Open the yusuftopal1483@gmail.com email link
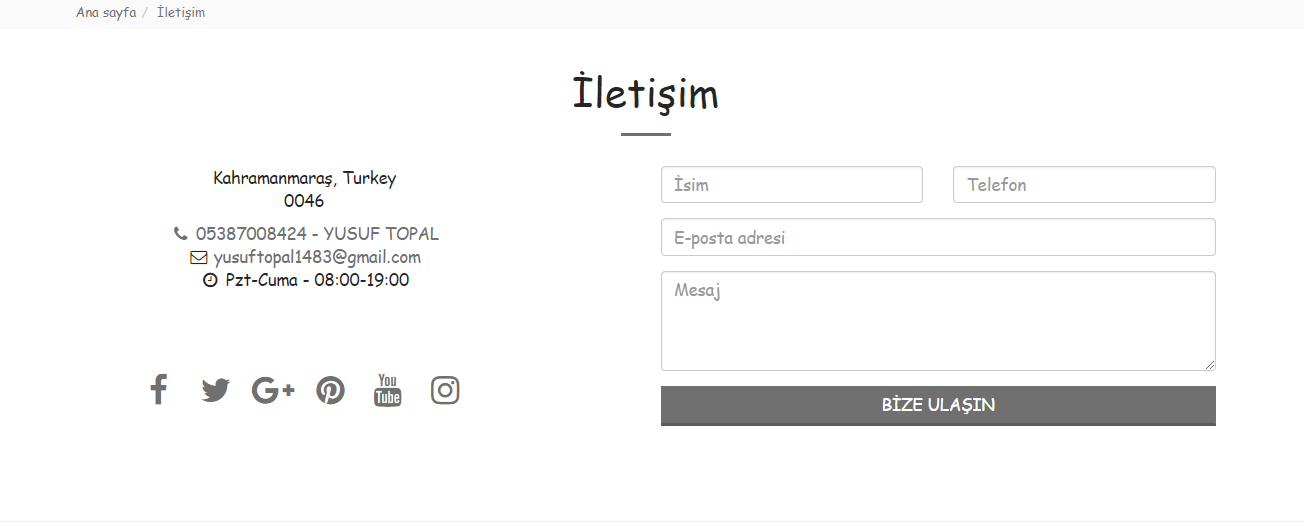 coord(317,257)
